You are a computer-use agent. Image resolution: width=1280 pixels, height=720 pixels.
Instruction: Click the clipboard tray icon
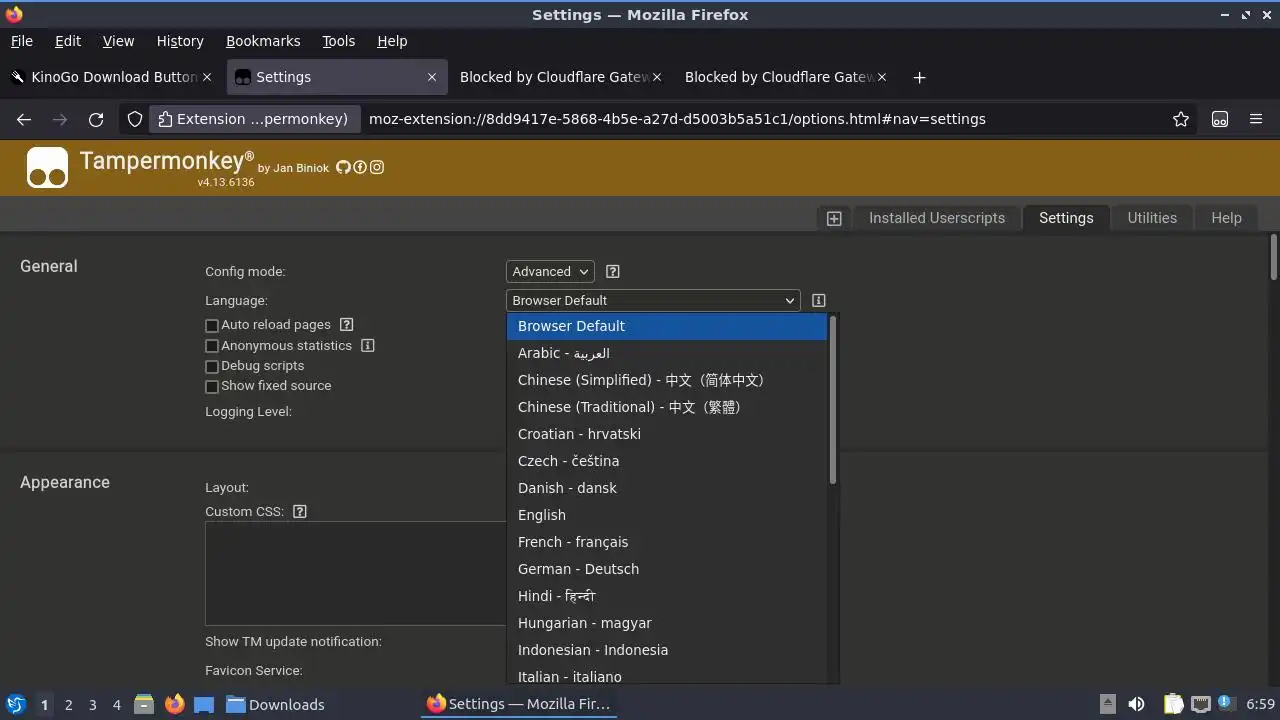click(x=1173, y=704)
